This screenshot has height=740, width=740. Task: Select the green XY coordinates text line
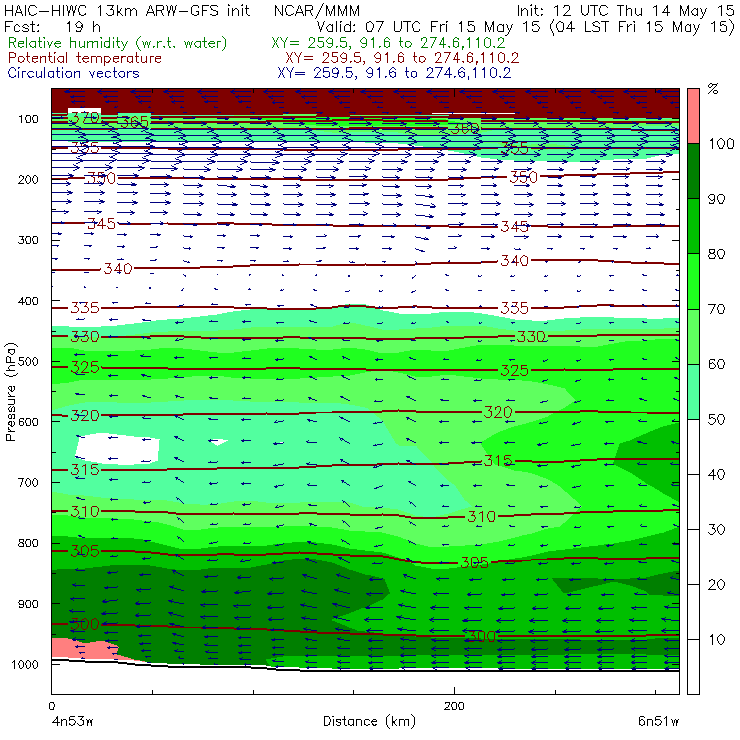click(x=388, y=43)
